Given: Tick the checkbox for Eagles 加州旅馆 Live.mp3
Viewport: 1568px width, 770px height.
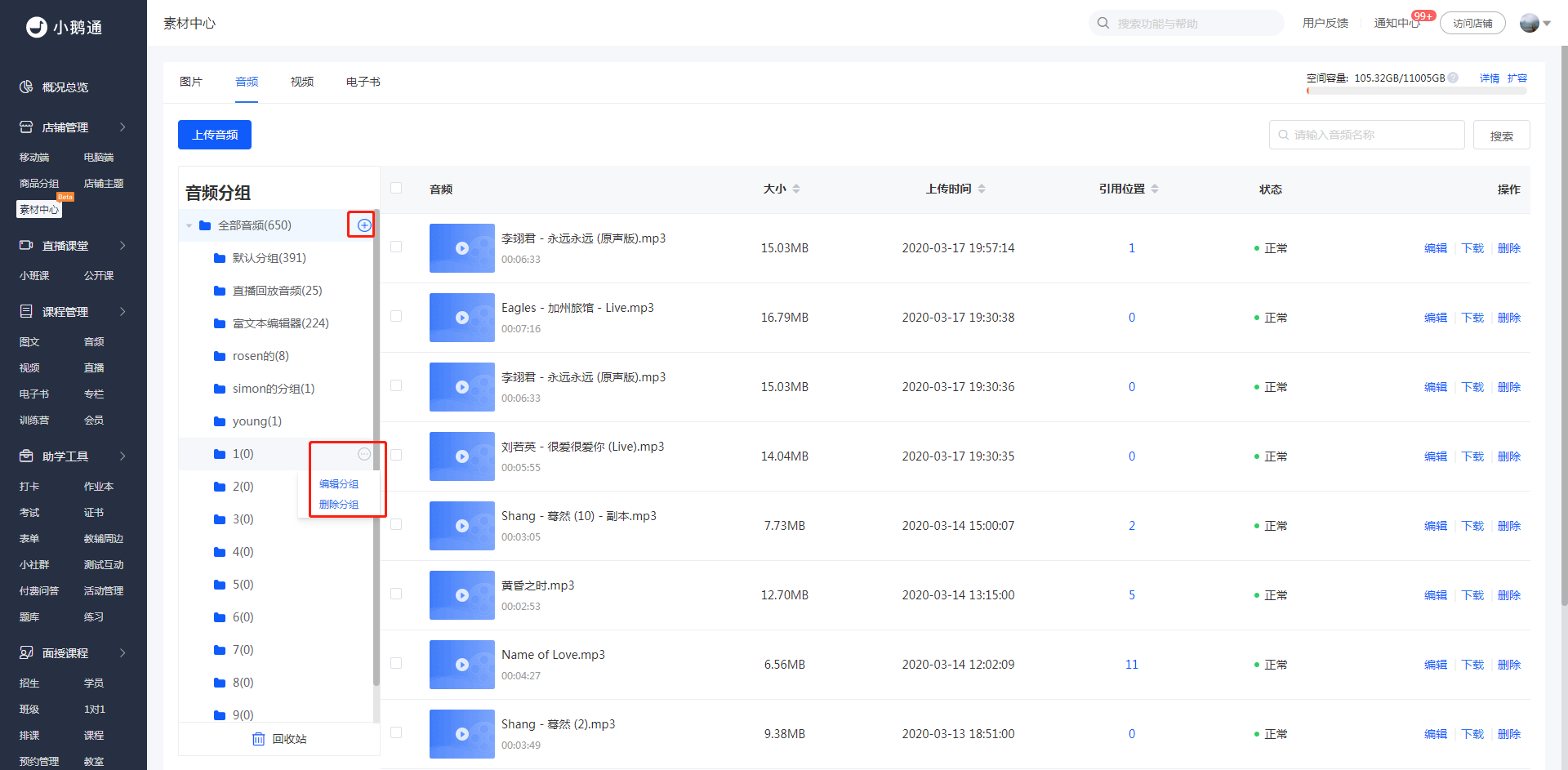Looking at the screenshot, I should click(x=396, y=316).
